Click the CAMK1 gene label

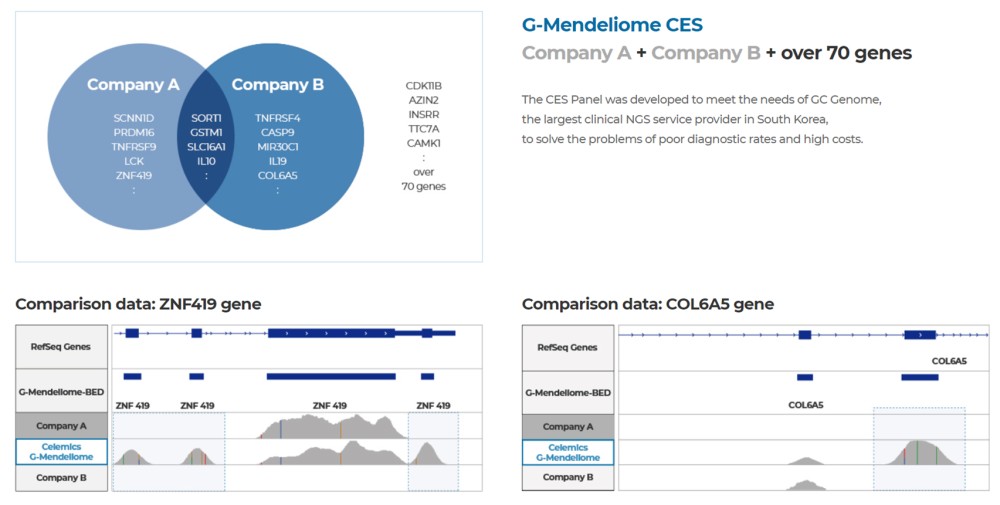click(x=423, y=143)
